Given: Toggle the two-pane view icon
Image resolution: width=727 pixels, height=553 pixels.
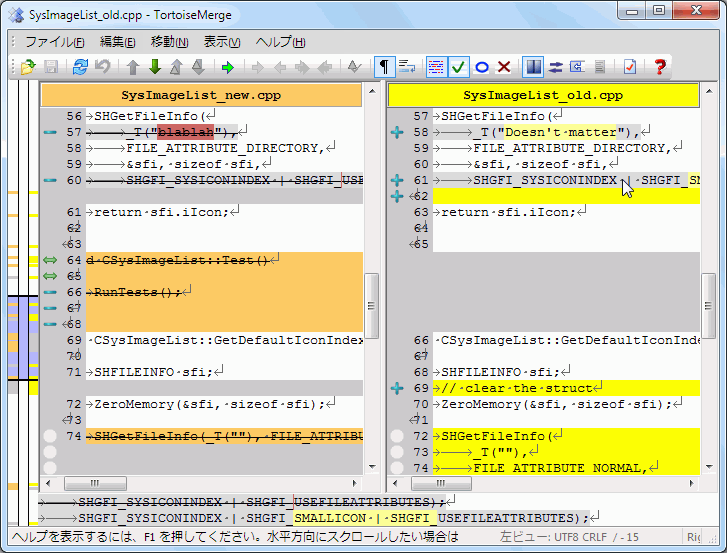Looking at the screenshot, I should click(533, 67).
